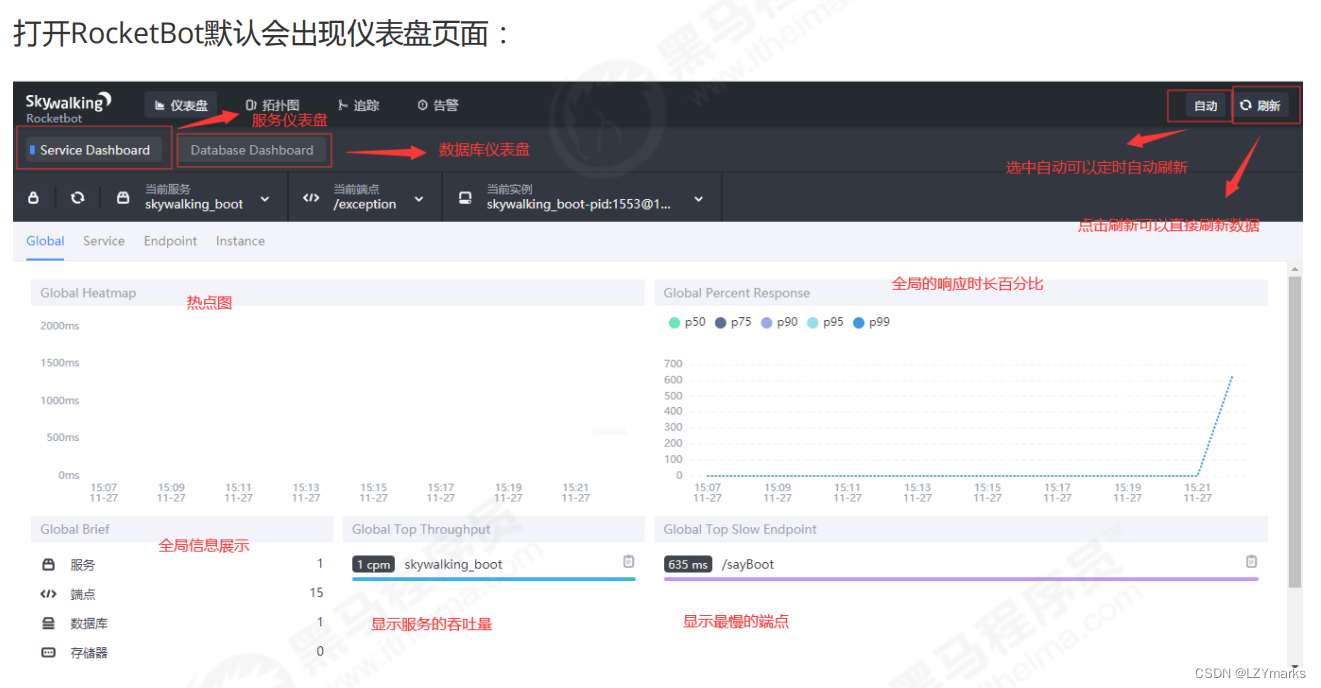Click the 1 cpm throughput badge
This screenshot has height=688, width=1321.
click(373, 565)
